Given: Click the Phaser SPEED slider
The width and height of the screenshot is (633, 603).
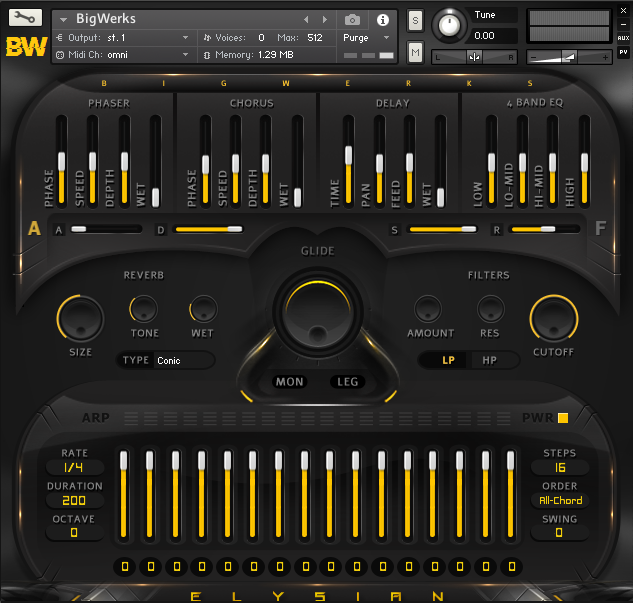Looking at the screenshot, I should (92, 161).
